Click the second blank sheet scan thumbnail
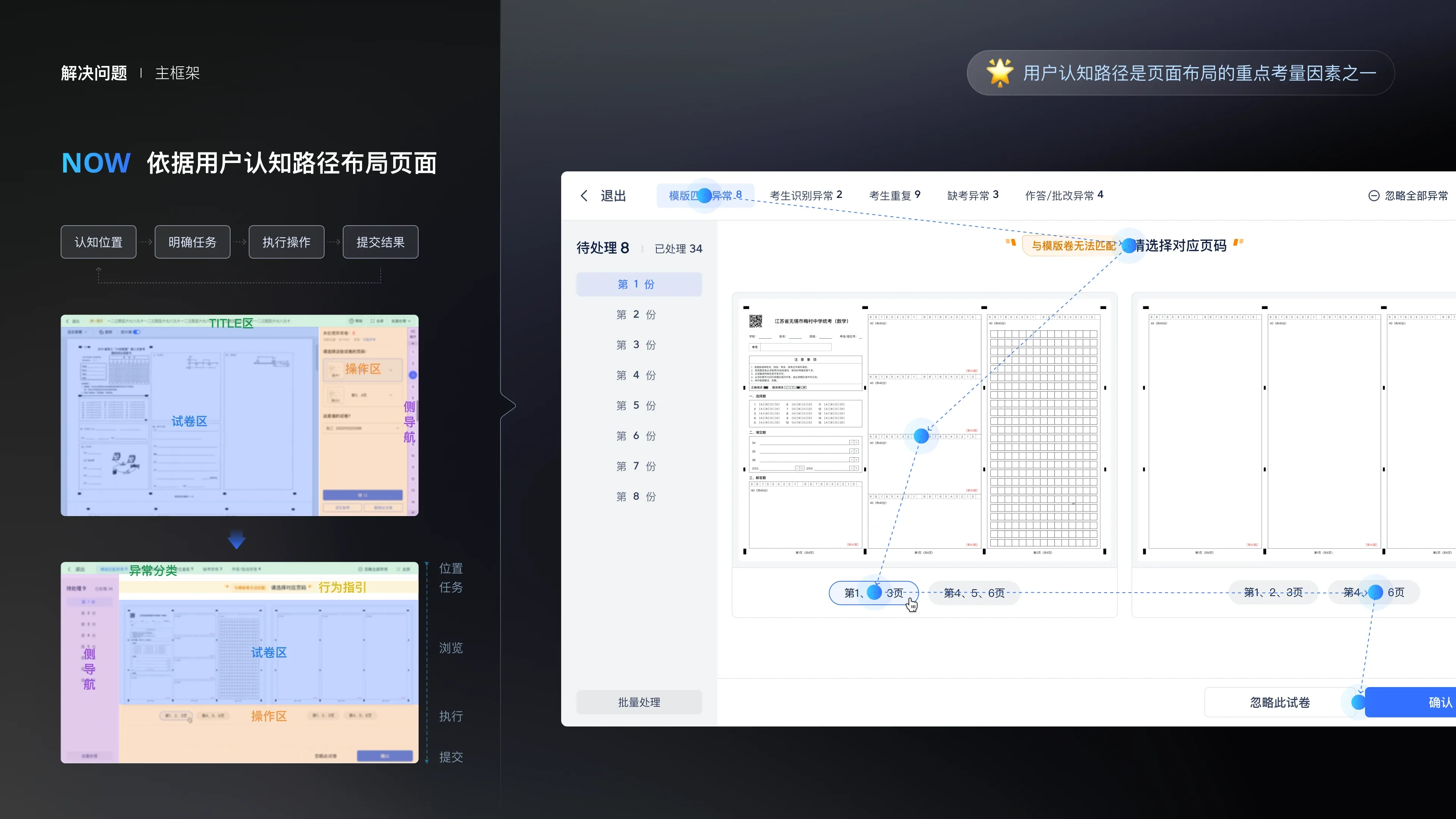 pyautogui.click(x=1297, y=430)
